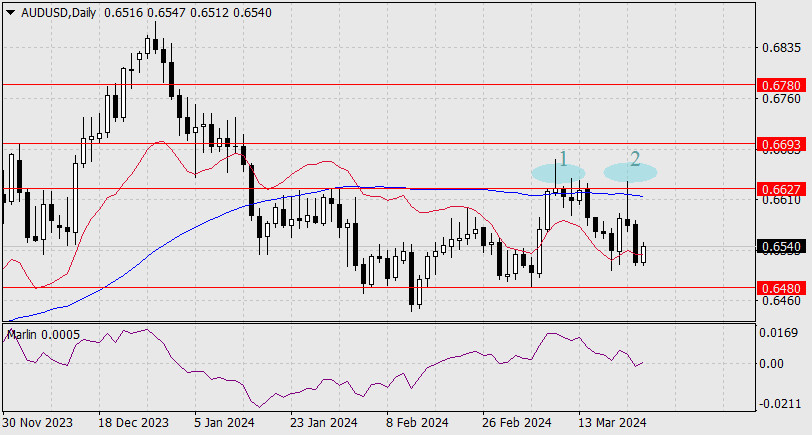Click the 5 Jan 2024 date label
The height and width of the screenshot is (435, 812).
(x=226, y=423)
